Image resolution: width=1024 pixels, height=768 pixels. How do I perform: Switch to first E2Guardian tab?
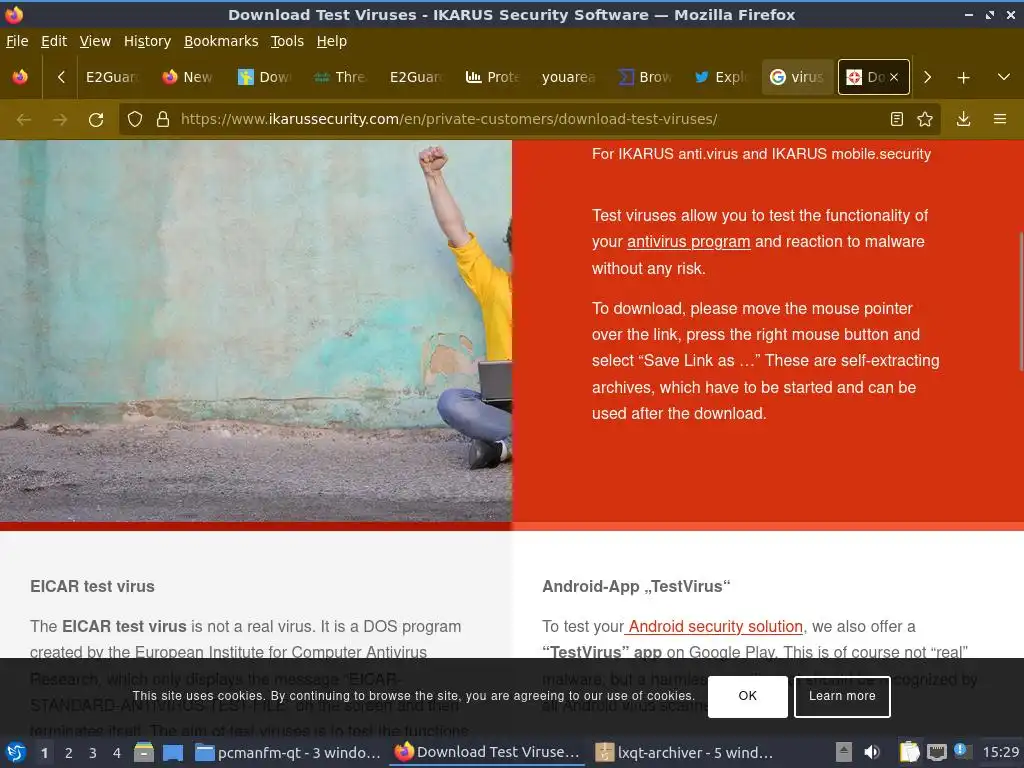pyautogui.click(x=114, y=77)
